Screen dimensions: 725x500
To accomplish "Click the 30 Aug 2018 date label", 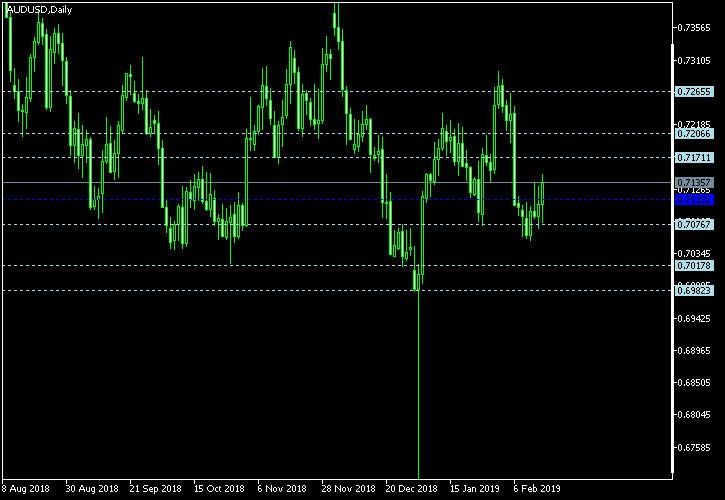I will coord(92,488).
